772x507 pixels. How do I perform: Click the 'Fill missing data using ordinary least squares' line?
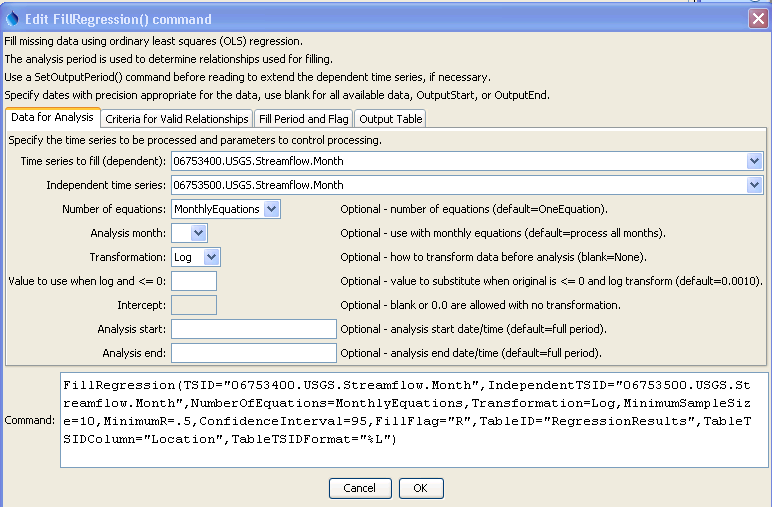click(154, 41)
